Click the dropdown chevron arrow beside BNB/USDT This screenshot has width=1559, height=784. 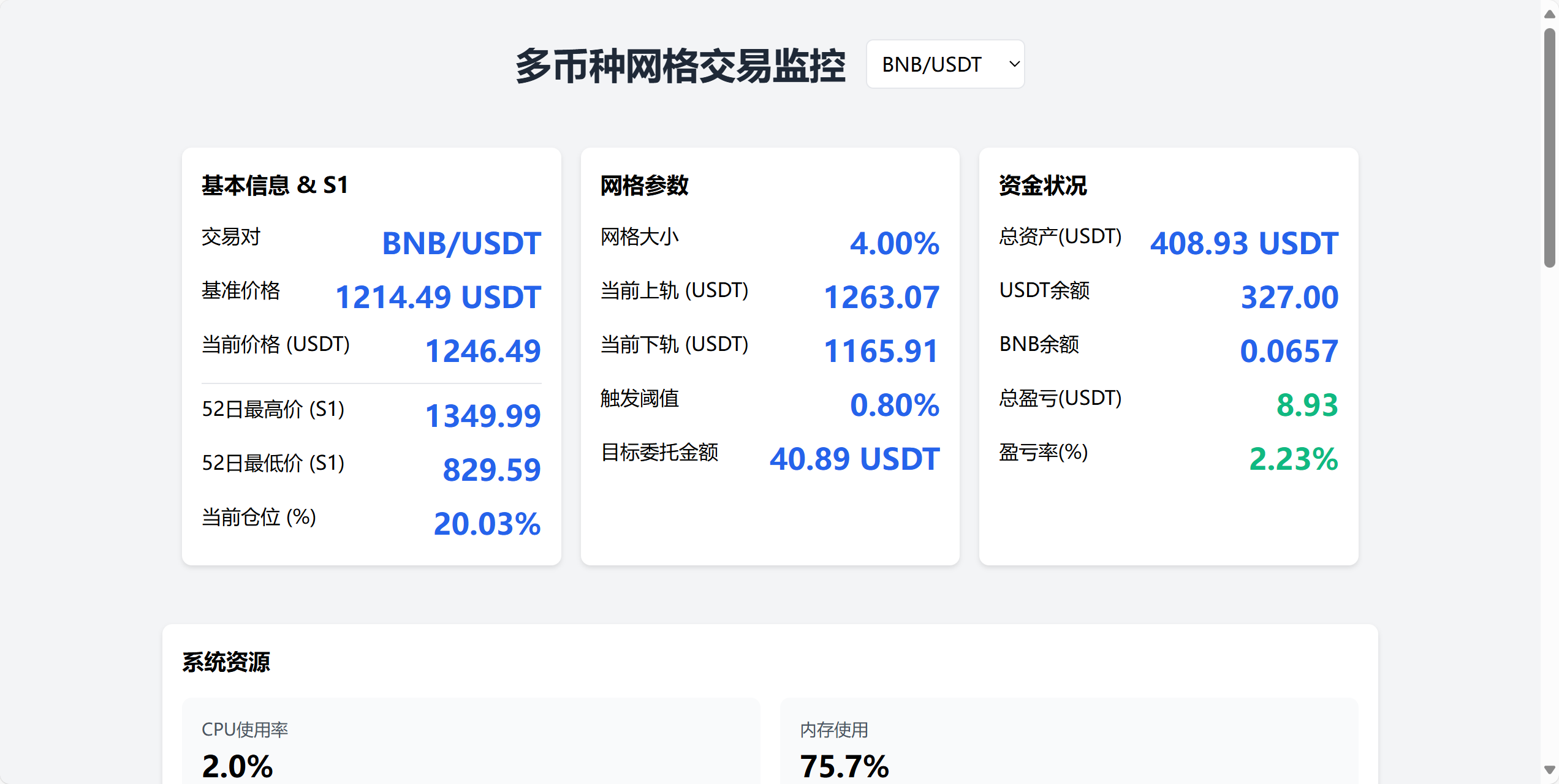1014,64
